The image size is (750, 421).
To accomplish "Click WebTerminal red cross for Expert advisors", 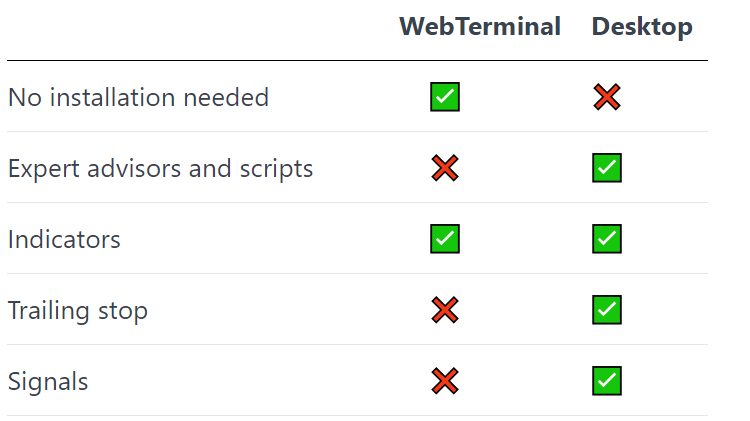I will pyautogui.click(x=445, y=168).
